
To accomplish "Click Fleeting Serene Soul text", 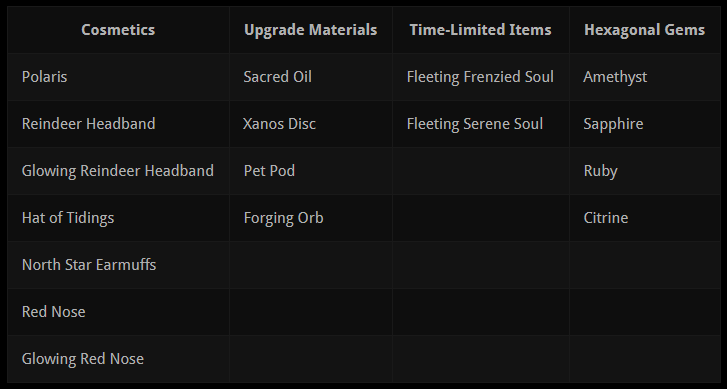I will click(x=475, y=124).
